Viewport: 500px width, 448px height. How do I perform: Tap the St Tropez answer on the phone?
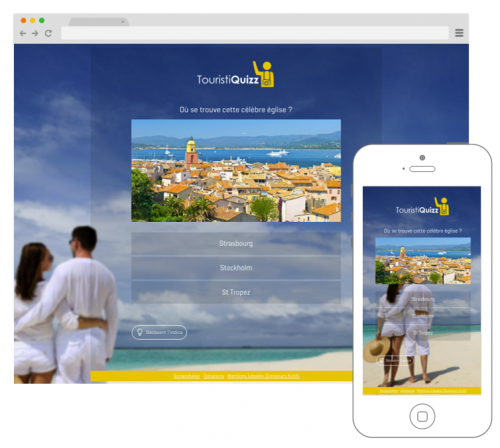[x=423, y=333]
